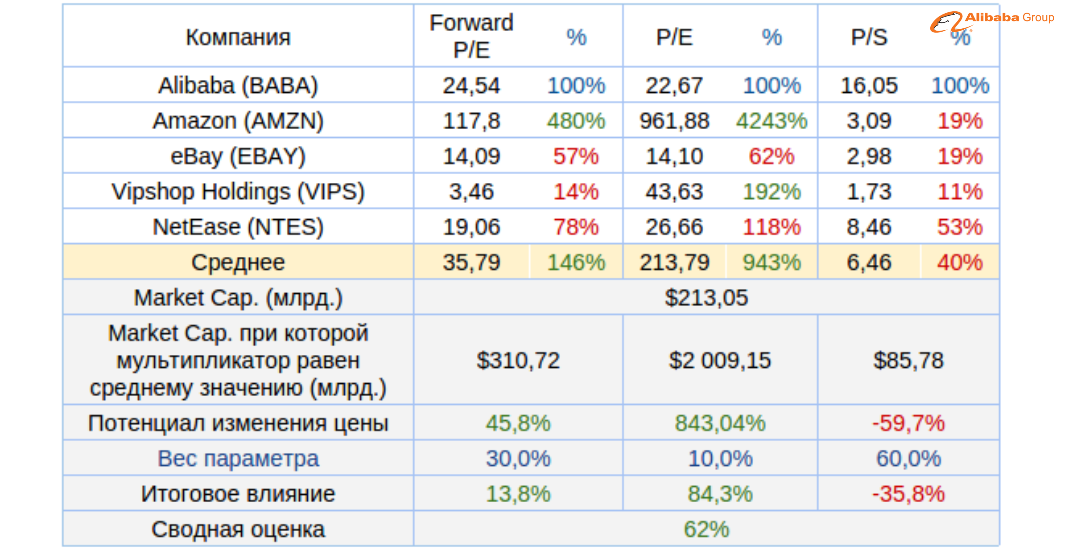The height and width of the screenshot is (553, 1065).
Task: Click the Alibaba Group logo
Action: click(x=993, y=20)
